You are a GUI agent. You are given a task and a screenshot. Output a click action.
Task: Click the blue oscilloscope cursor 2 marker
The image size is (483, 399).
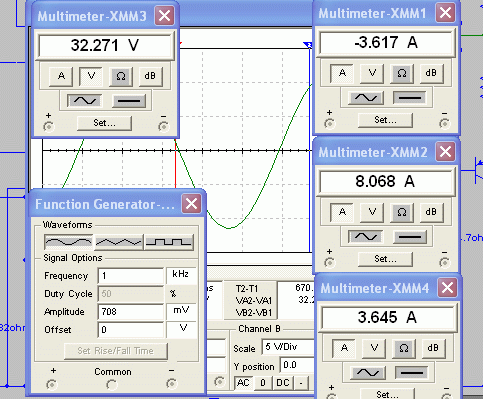tap(308, 45)
